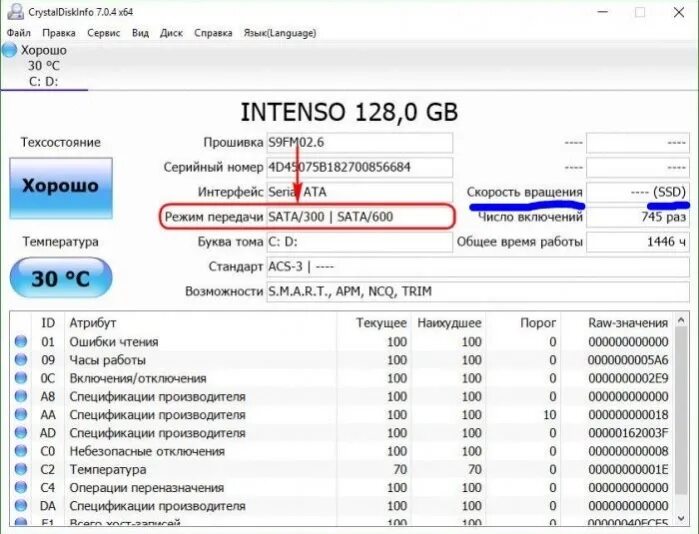This screenshot has width=699, height=534.
Task: Select the Операции переназначения attribute row
Action: tap(342, 488)
